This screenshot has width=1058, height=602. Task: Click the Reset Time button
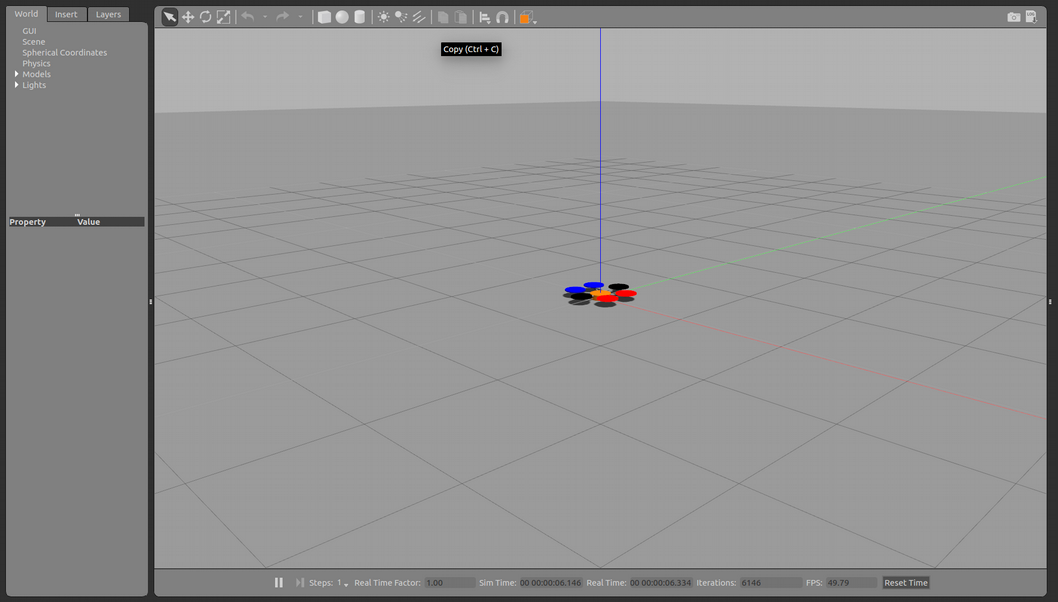click(905, 582)
